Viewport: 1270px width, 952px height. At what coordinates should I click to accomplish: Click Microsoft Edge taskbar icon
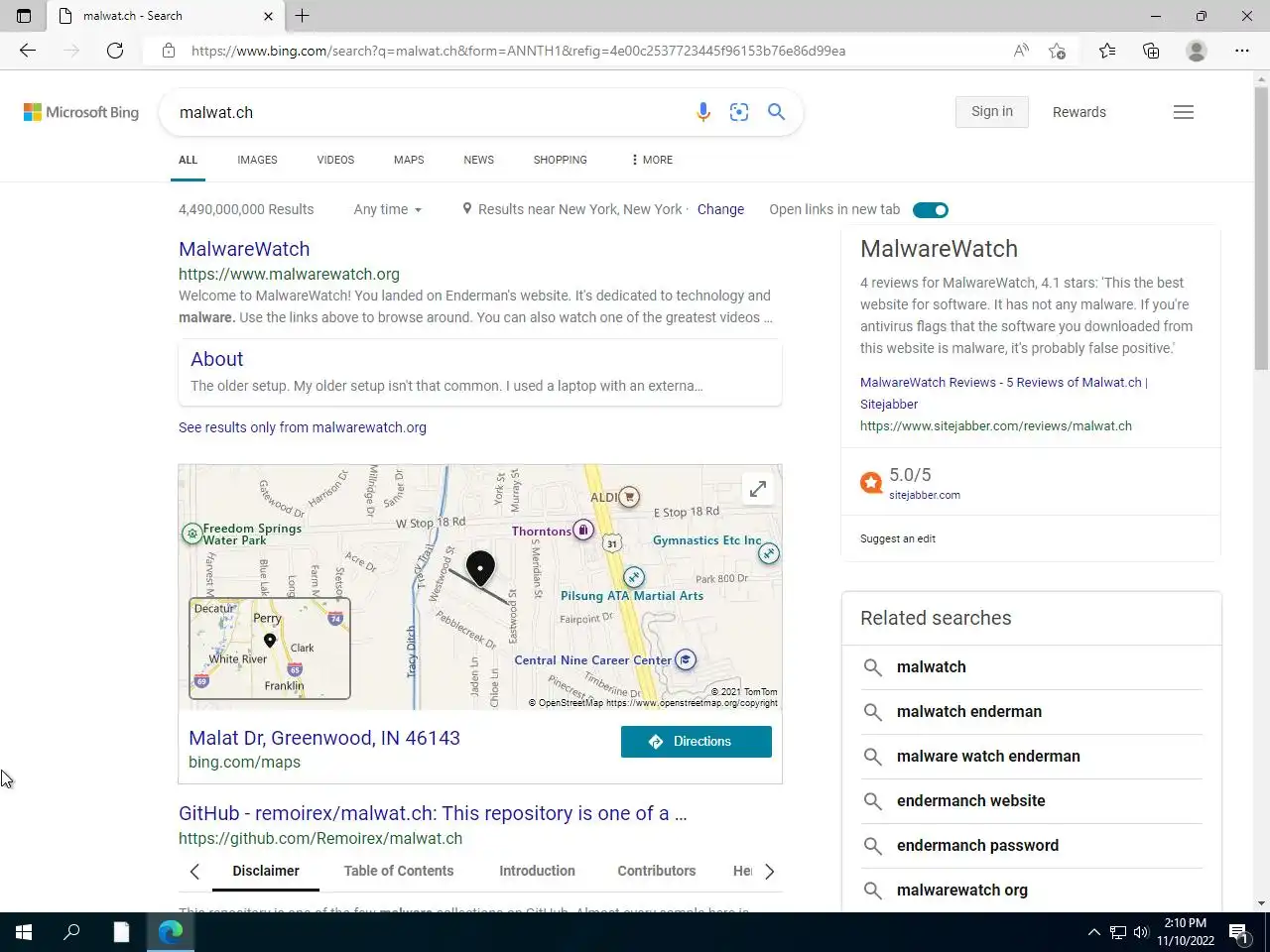(x=171, y=932)
